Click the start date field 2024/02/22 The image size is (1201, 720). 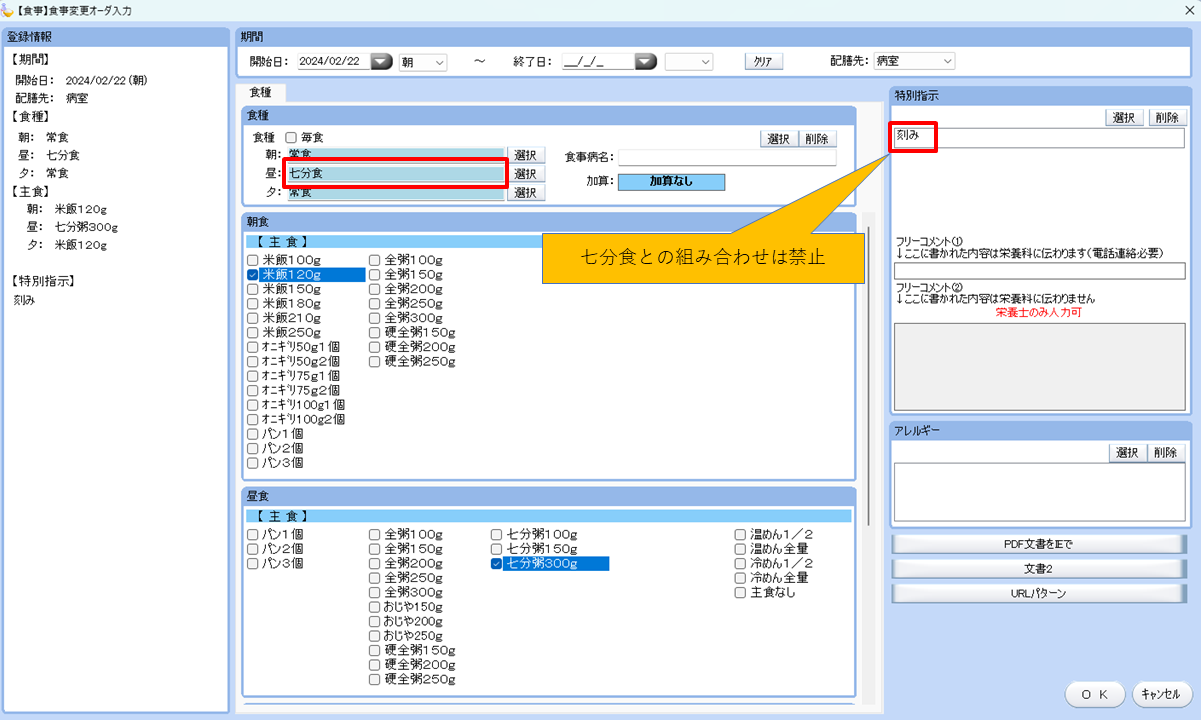334,61
